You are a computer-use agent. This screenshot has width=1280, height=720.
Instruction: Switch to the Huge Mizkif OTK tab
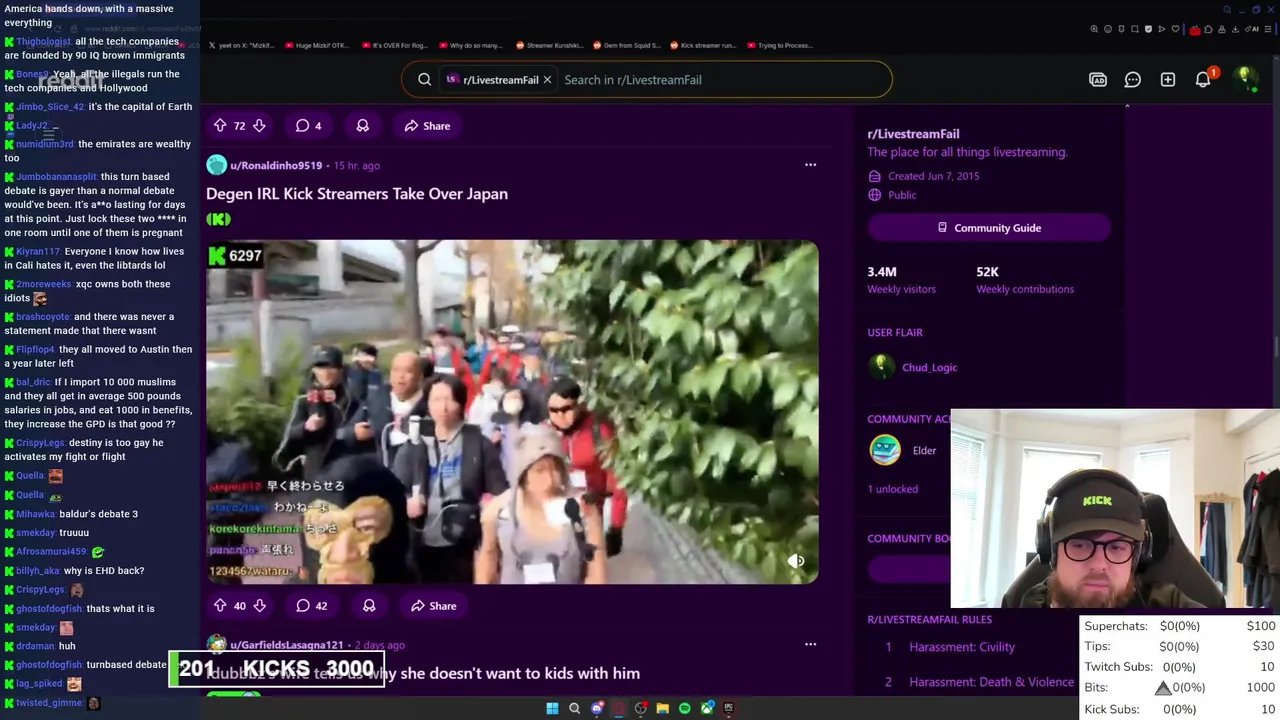click(319, 45)
